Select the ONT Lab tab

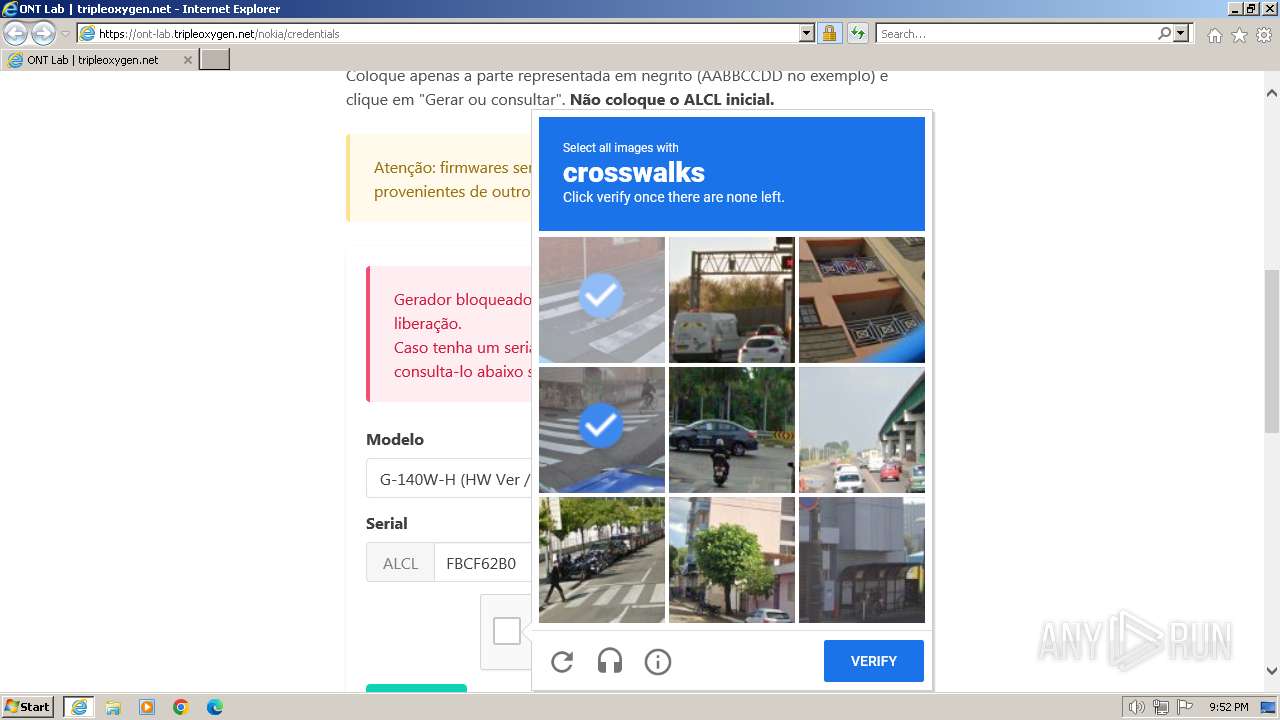(99, 60)
